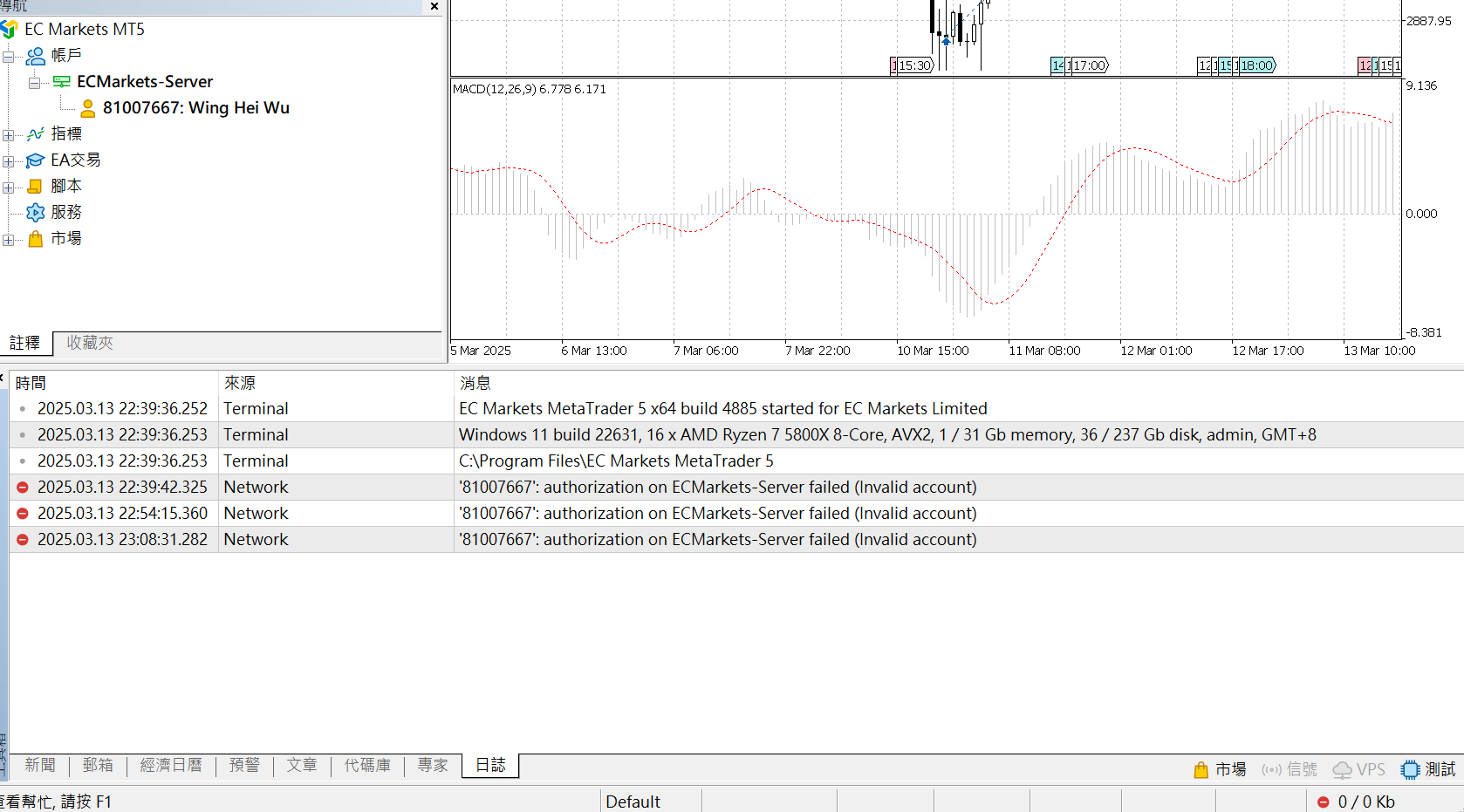Viewport: 1464px width, 812px height.
Task: Switch to the 收藏夾 tab
Action: [x=90, y=343]
